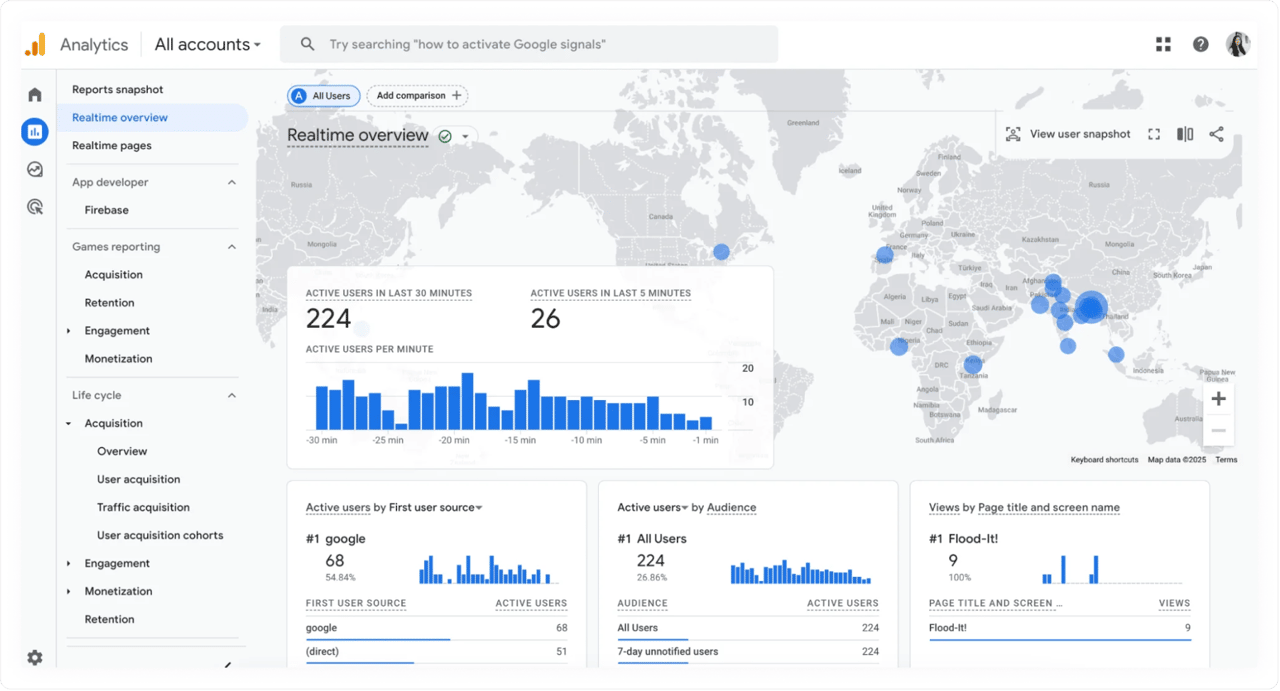Collapse the Games reporting section
This screenshot has height=691, width=1280.
tap(232, 246)
